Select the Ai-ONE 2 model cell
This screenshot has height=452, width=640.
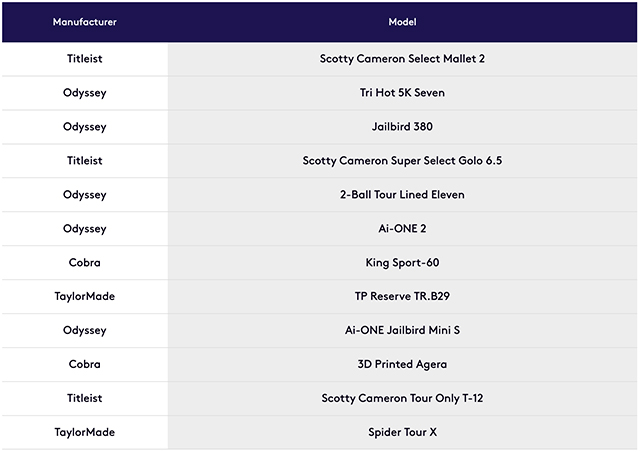point(402,228)
